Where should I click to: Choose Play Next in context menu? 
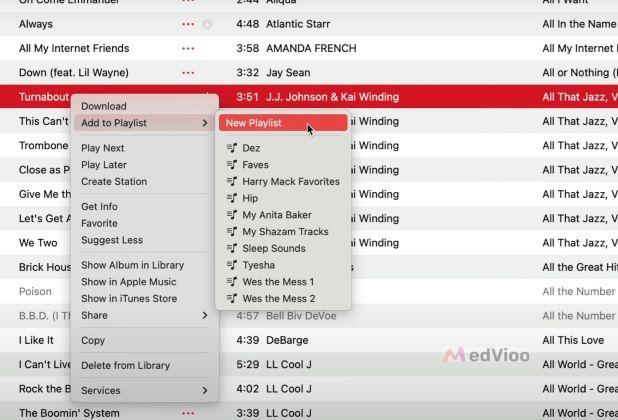point(144,148)
